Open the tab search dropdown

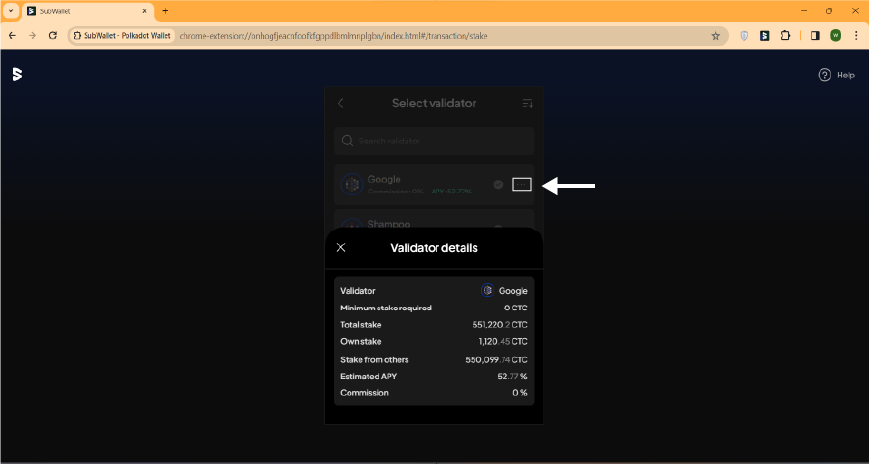click(11, 11)
